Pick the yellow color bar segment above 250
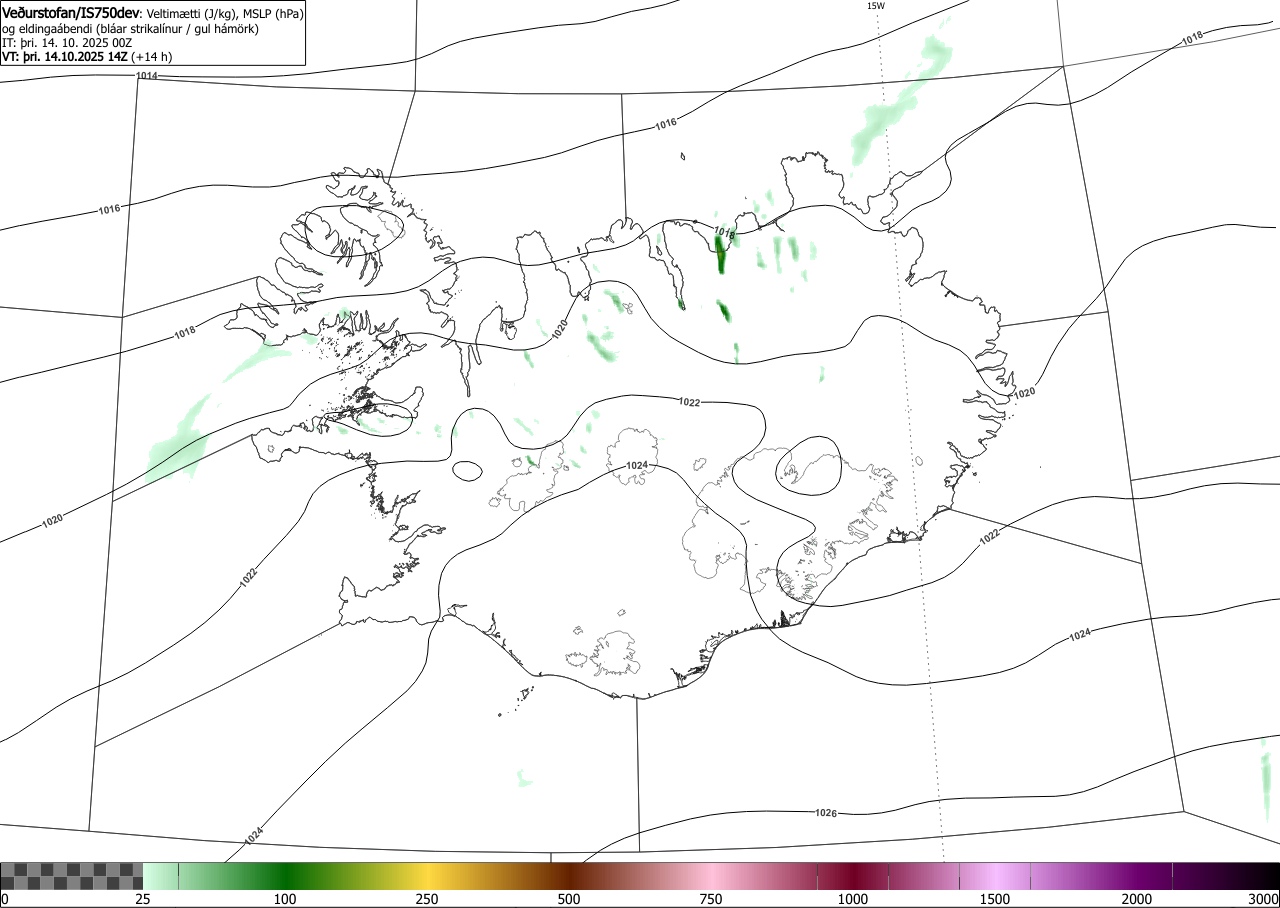 427,876
